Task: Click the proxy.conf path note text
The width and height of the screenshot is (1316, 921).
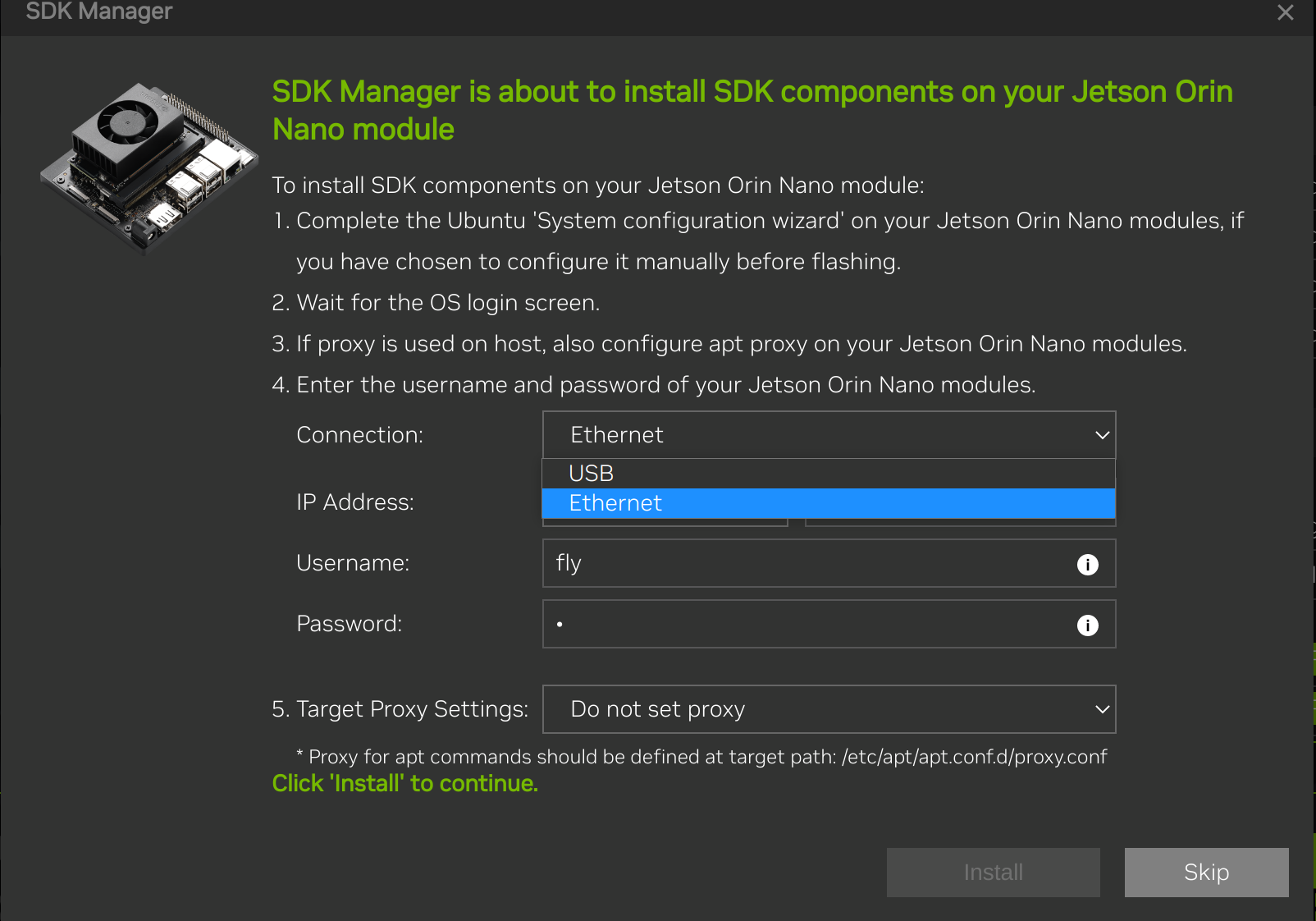Action: 701,757
